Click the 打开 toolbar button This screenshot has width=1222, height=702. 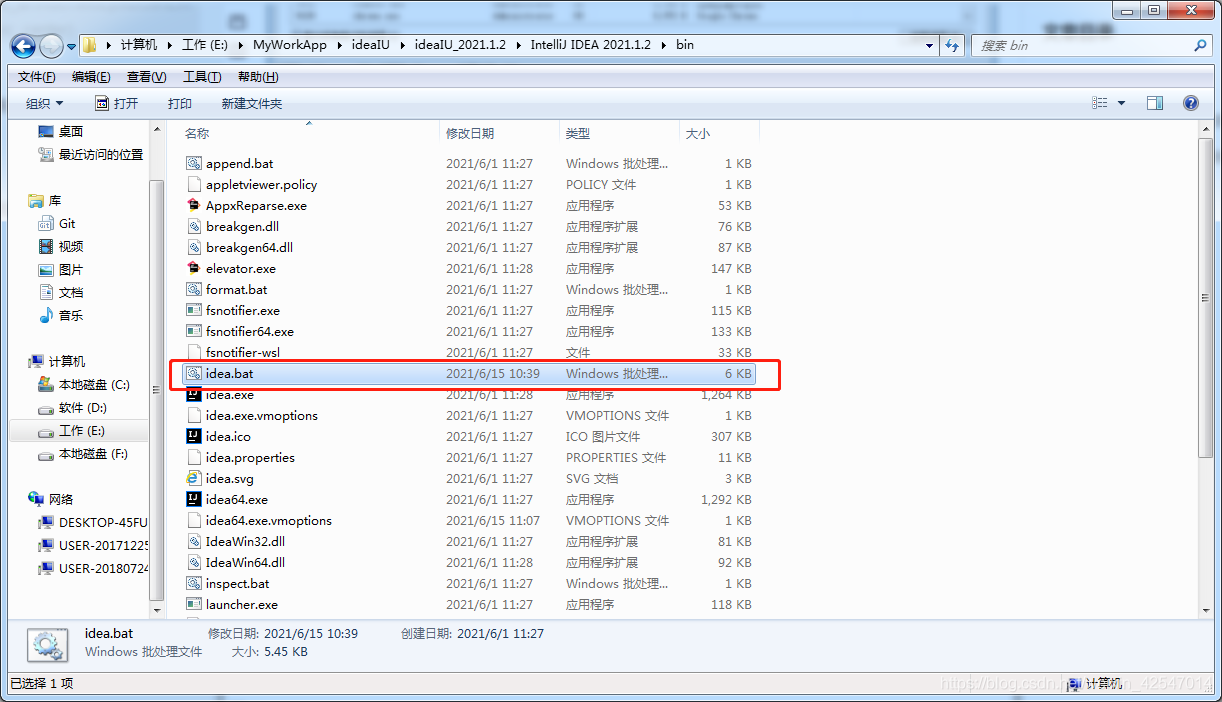click(116, 103)
